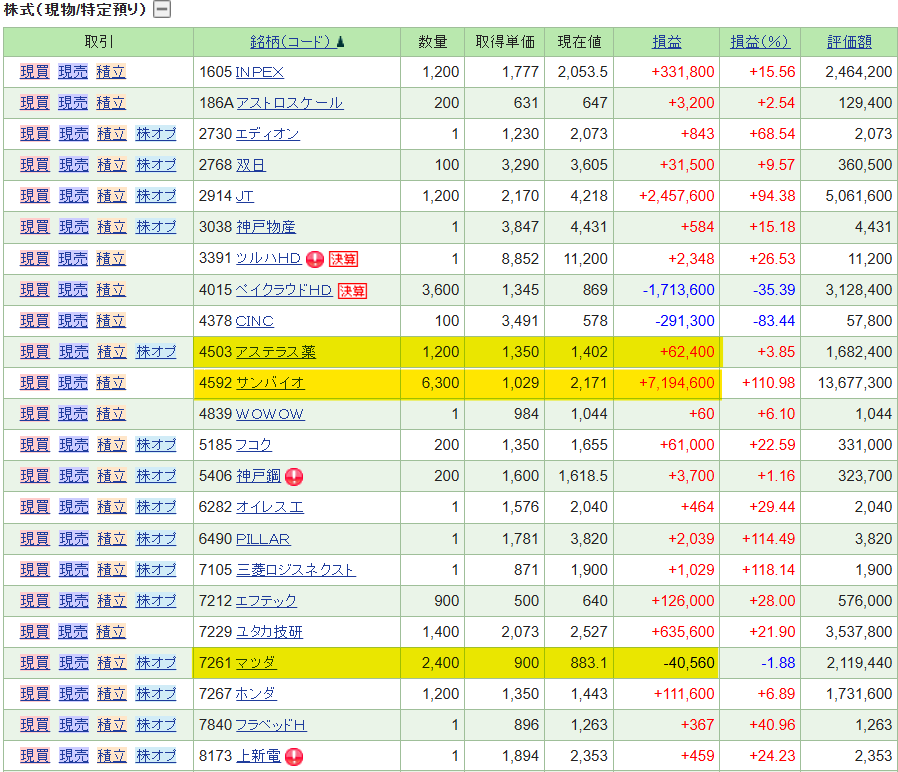Screen dimensions: 898x772
Task: Open the PILLAR stock link
Action: tap(263, 539)
